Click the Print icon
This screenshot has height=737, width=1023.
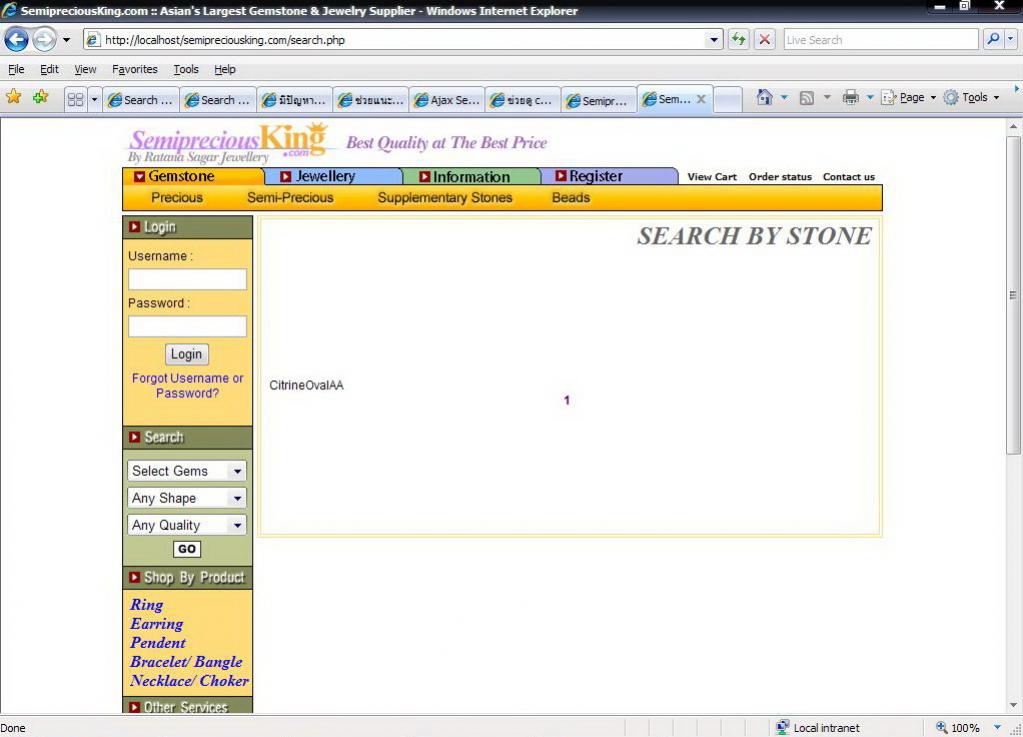click(x=850, y=98)
